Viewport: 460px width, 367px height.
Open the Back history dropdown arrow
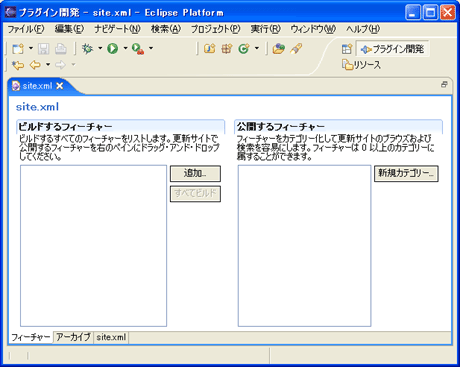pyautogui.click(x=48, y=64)
